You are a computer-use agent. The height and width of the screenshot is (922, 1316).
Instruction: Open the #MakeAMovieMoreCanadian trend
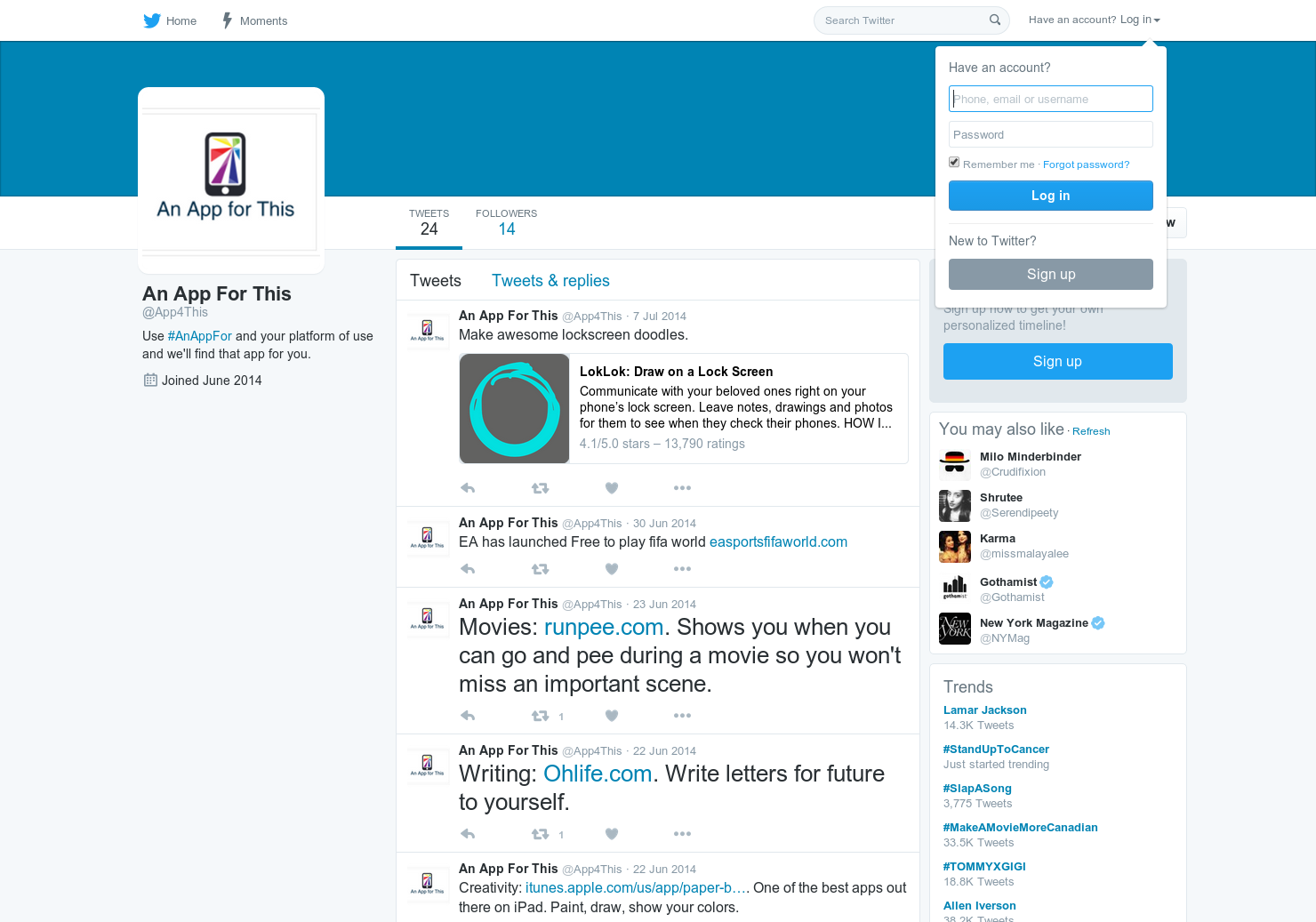(x=1021, y=828)
